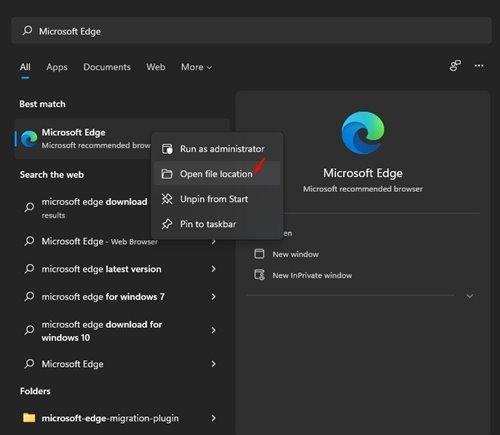500x435 pixels.
Task: Select Pin to taskbar menu entry
Action: 217,224
